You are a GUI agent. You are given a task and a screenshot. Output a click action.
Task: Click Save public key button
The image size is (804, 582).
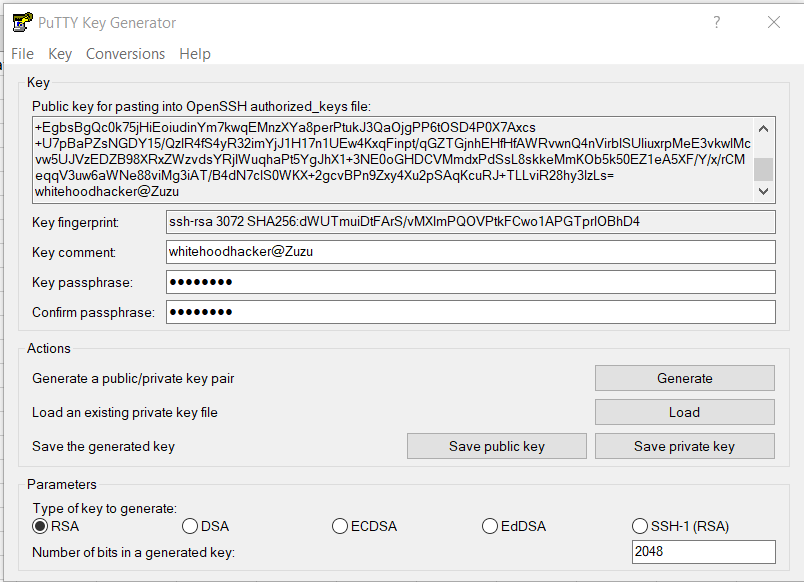497,446
